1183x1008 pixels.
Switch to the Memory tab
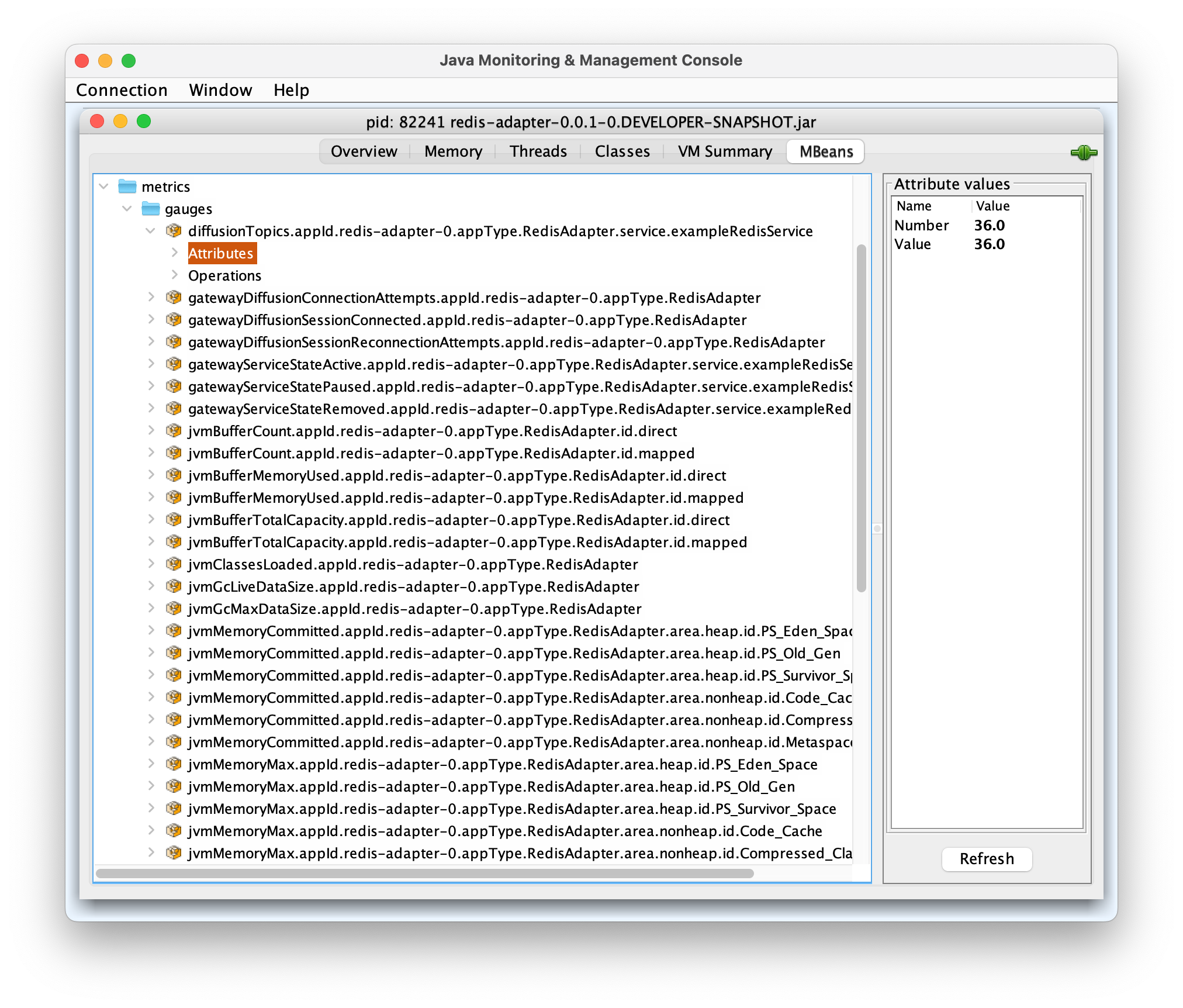tap(453, 151)
